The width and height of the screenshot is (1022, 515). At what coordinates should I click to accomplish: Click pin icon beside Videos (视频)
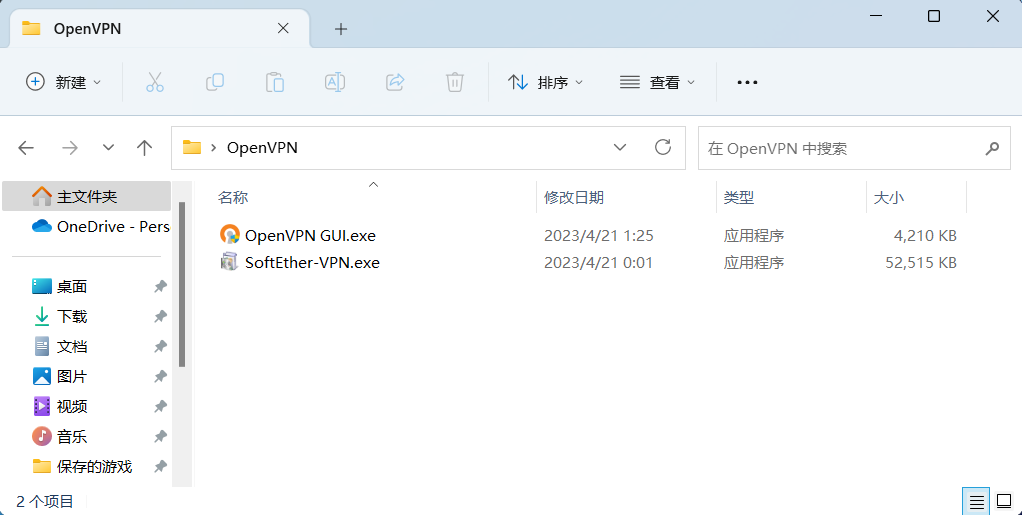point(160,406)
